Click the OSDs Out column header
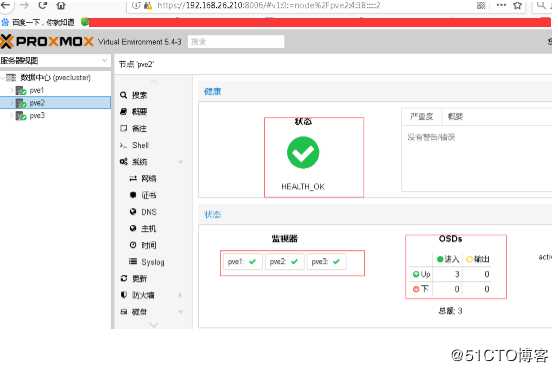The image size is (558, 372). (478, 259)
